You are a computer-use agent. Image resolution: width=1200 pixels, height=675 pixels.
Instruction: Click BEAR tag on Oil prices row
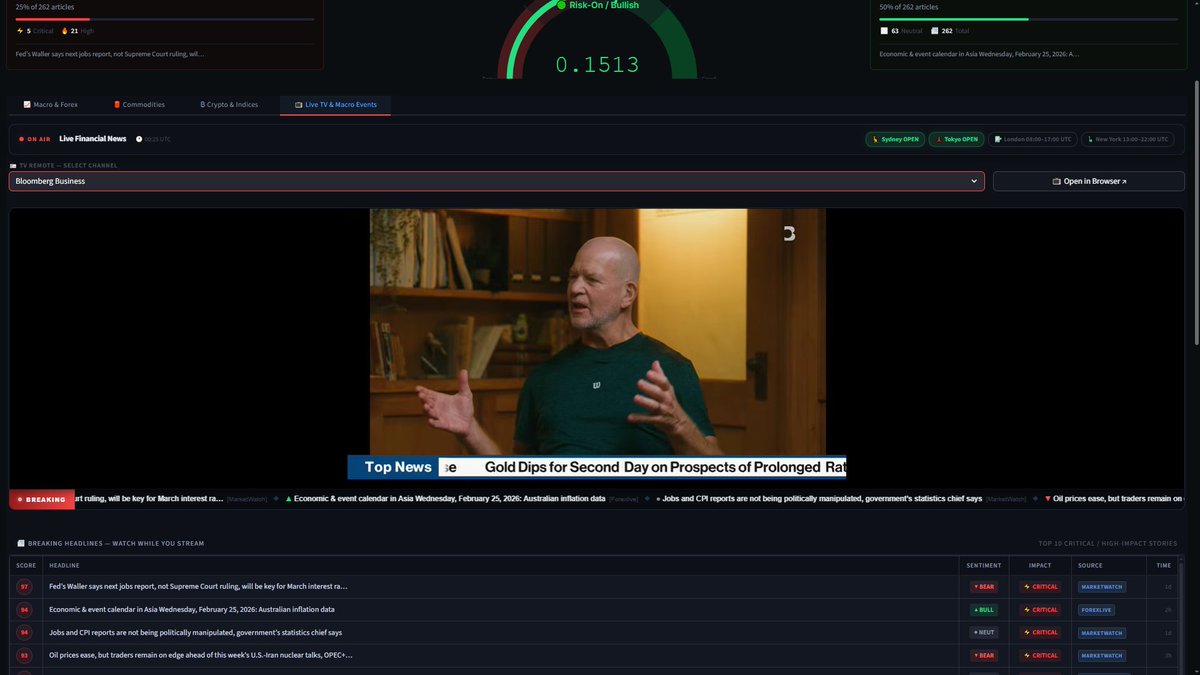click(984, 655)
